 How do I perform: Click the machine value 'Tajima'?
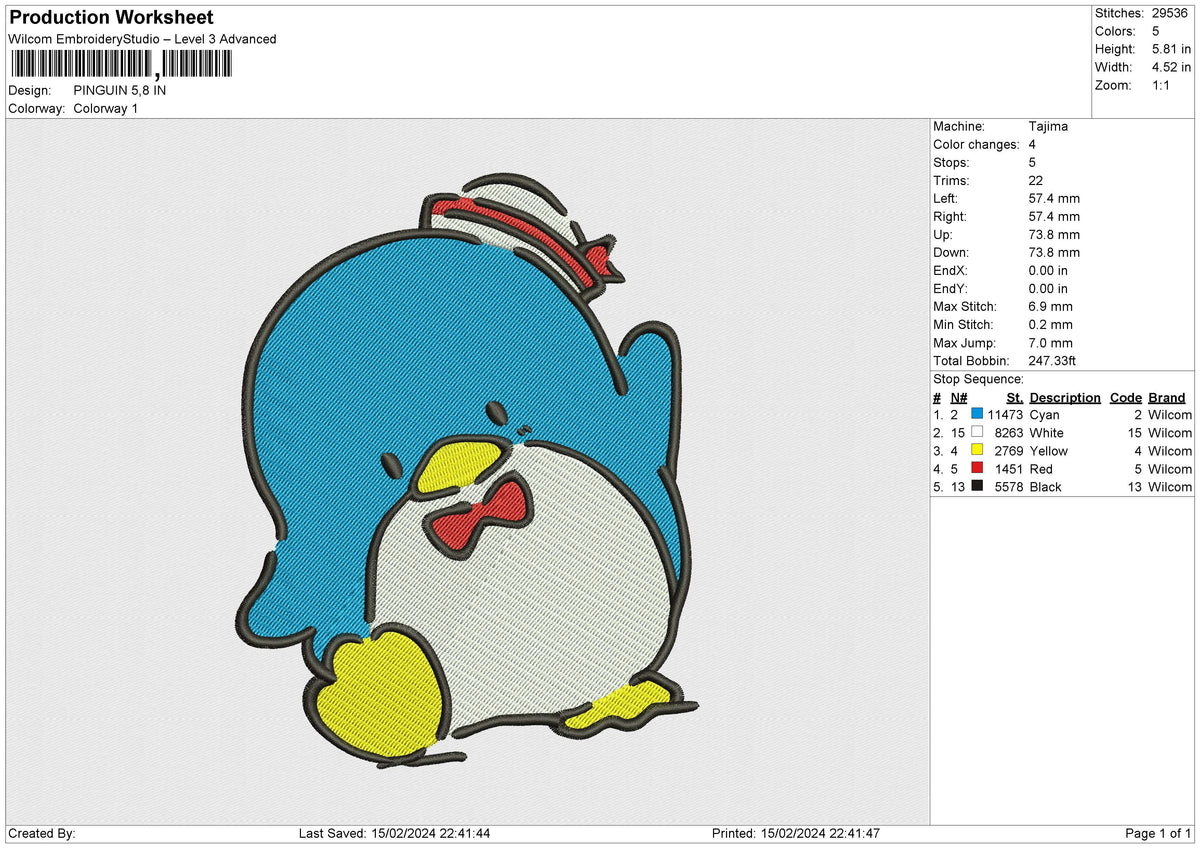(1048, 126)
